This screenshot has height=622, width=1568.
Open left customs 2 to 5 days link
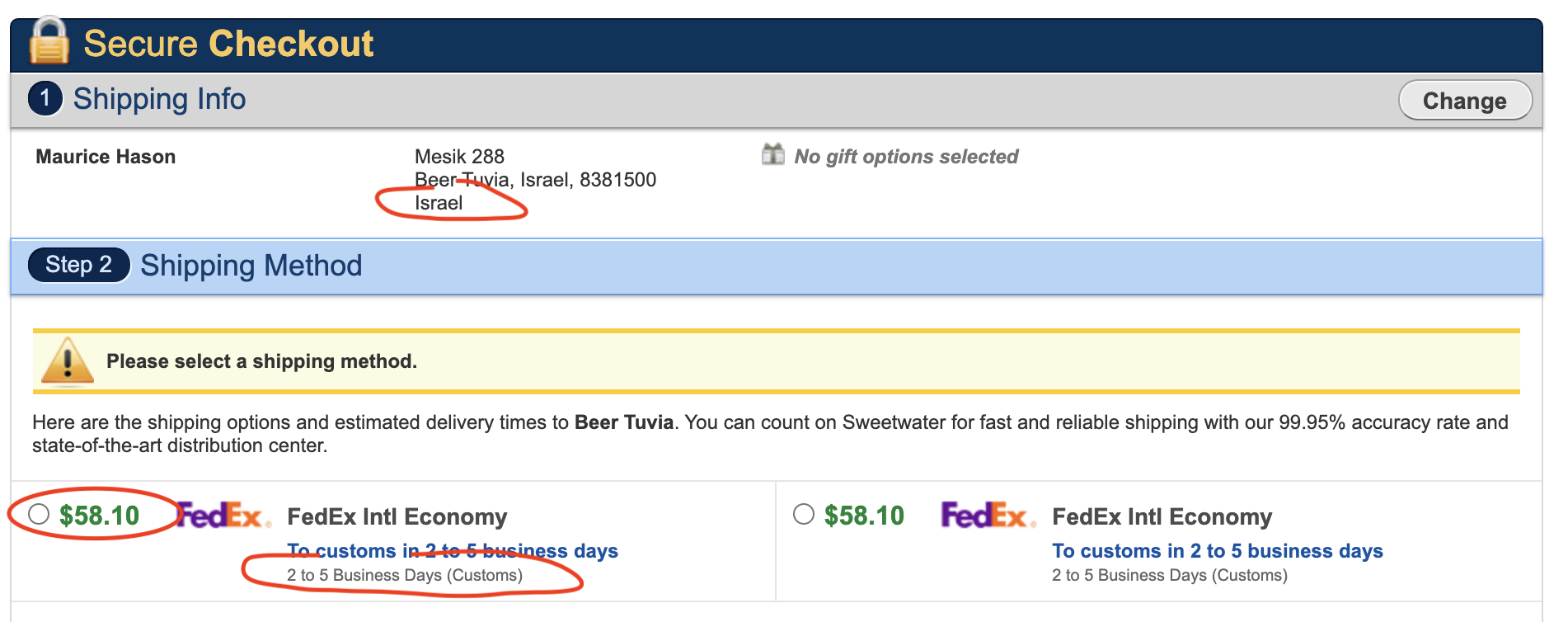453,550
